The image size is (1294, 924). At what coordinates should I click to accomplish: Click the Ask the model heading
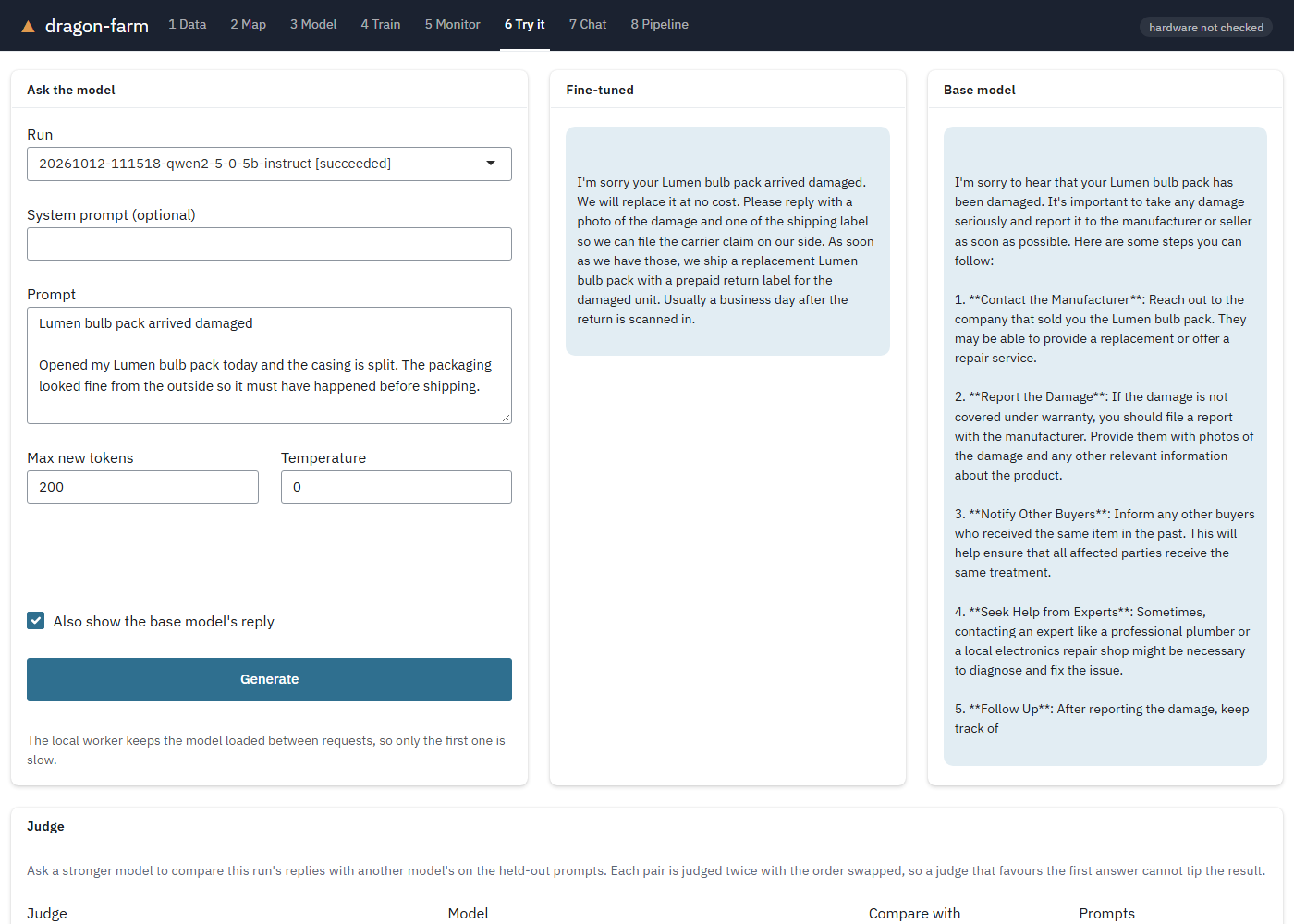pyautogui.click(x=71, y=90)
